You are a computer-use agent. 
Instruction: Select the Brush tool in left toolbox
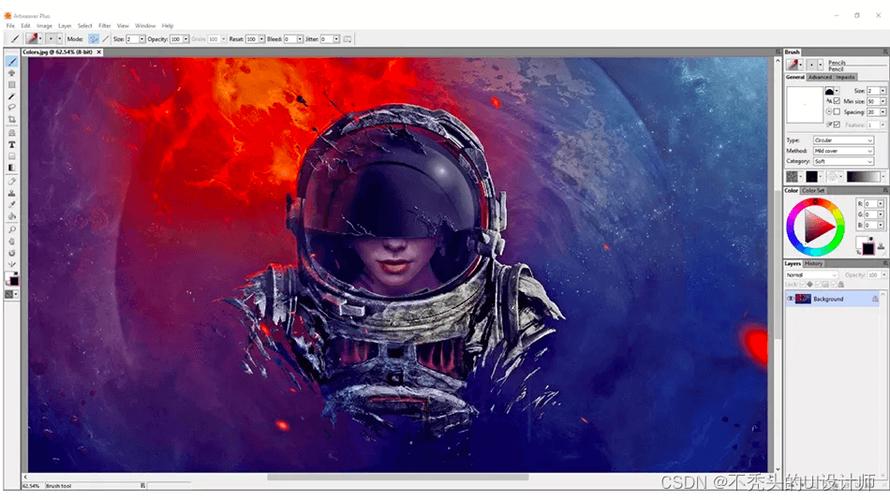point(11,62)
